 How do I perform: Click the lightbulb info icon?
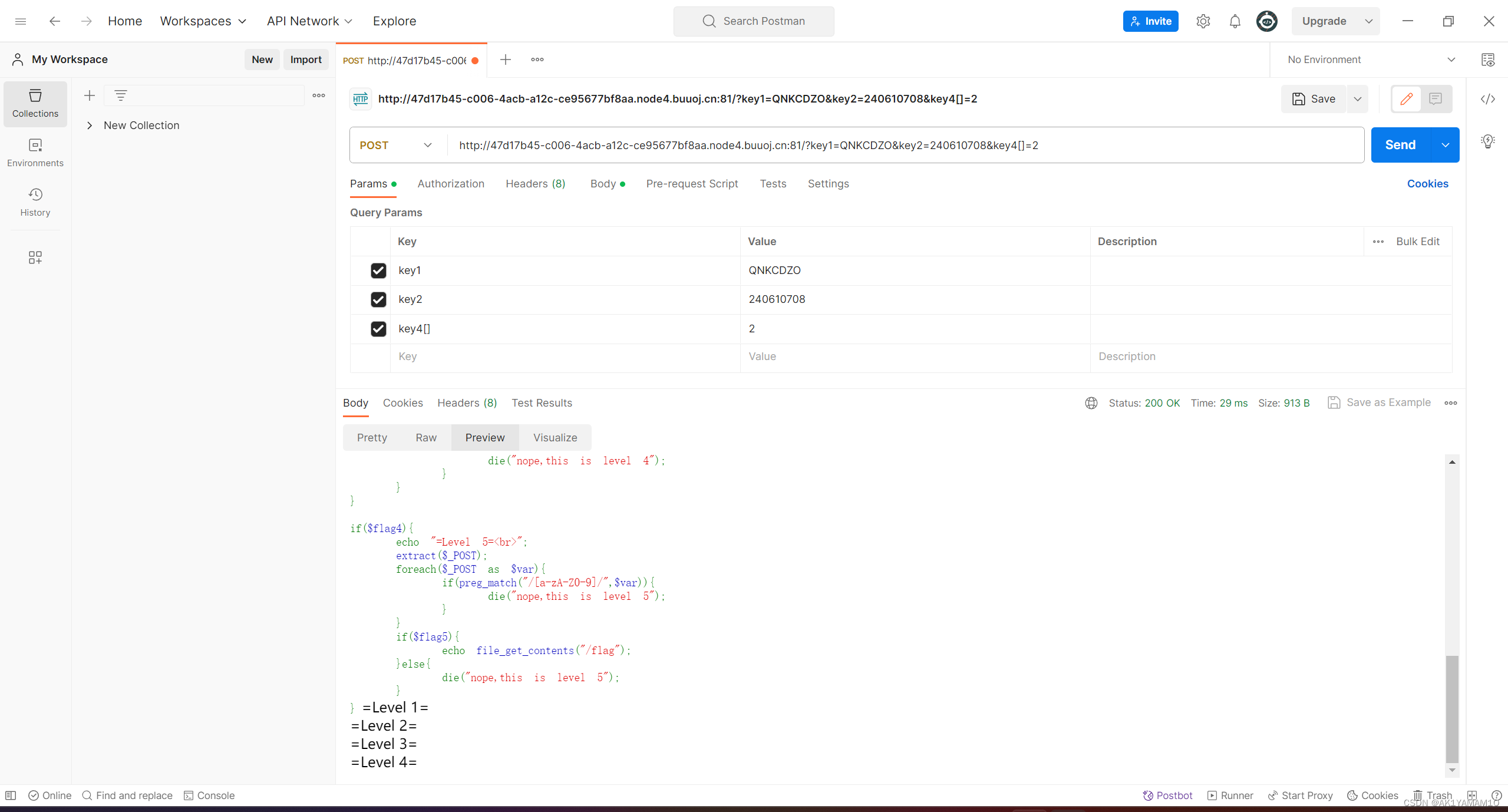[x=1487, y=141]
